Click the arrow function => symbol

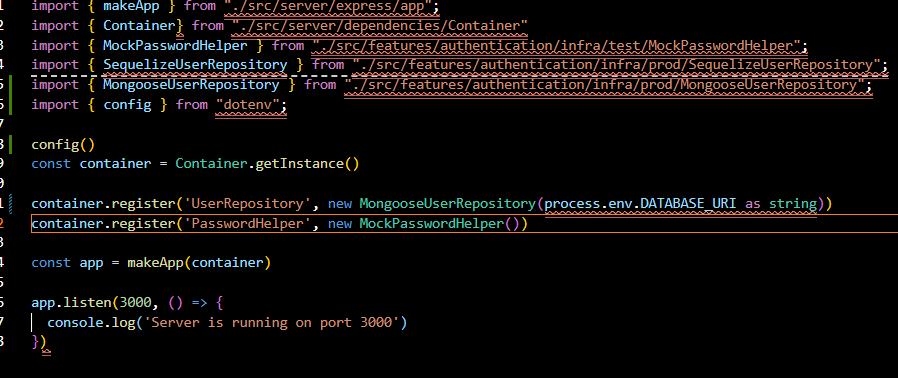point(199,302)
